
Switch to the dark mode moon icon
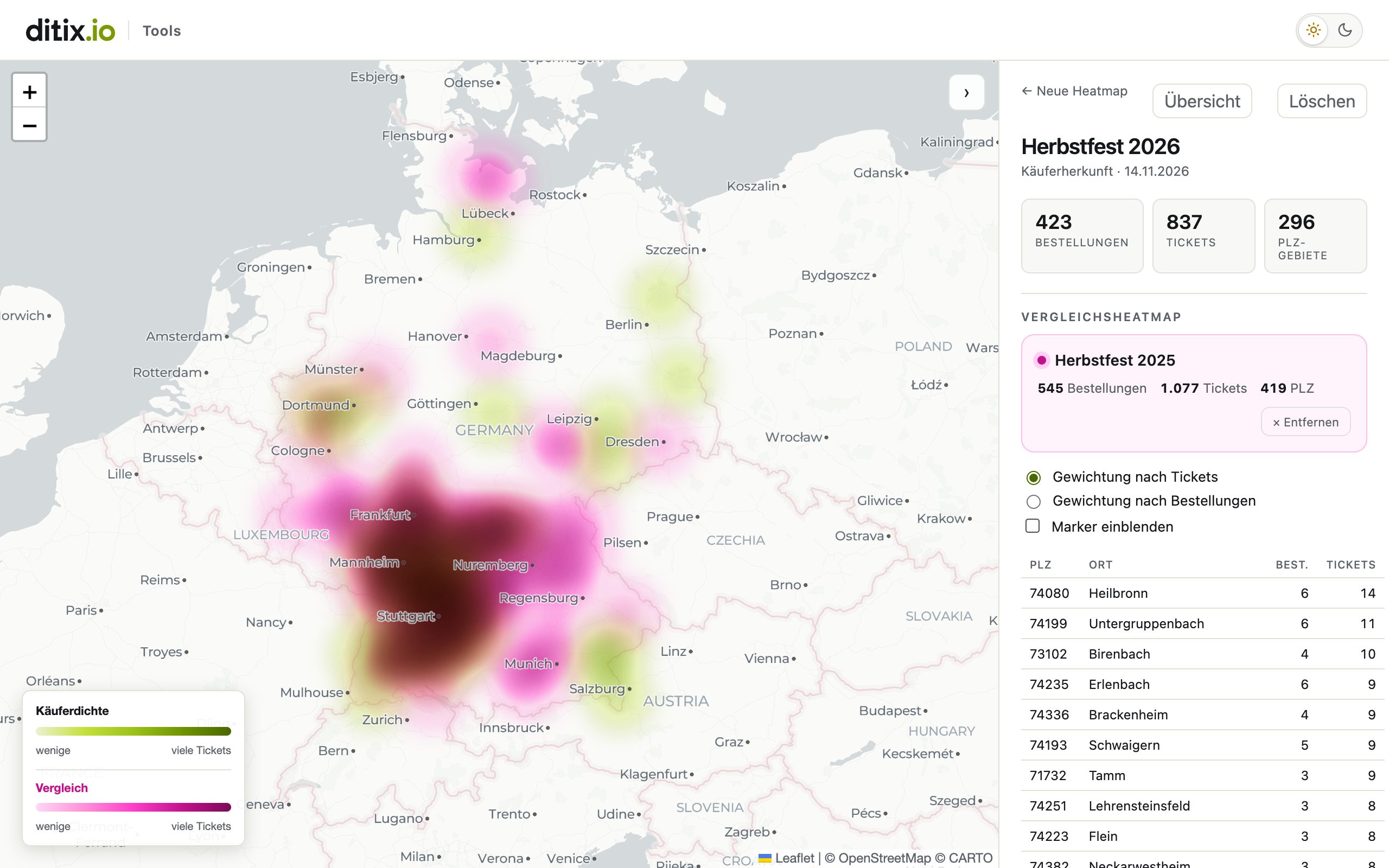coord(1345,30)
